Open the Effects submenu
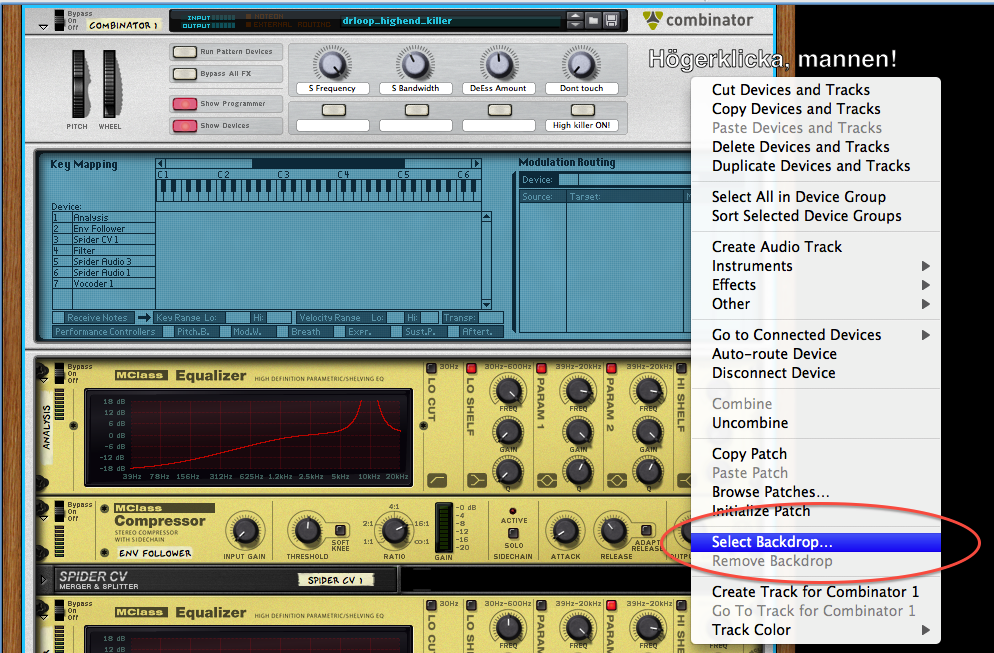 click(x=816, y=285)
